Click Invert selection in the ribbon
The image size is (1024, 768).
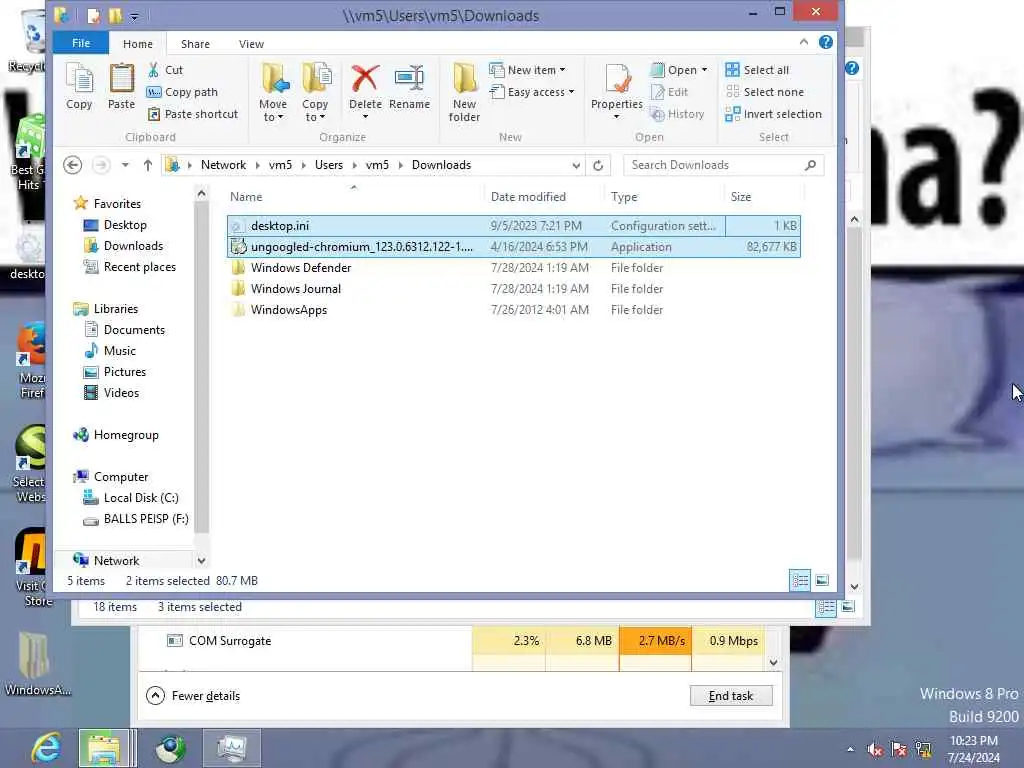(774, 114)
